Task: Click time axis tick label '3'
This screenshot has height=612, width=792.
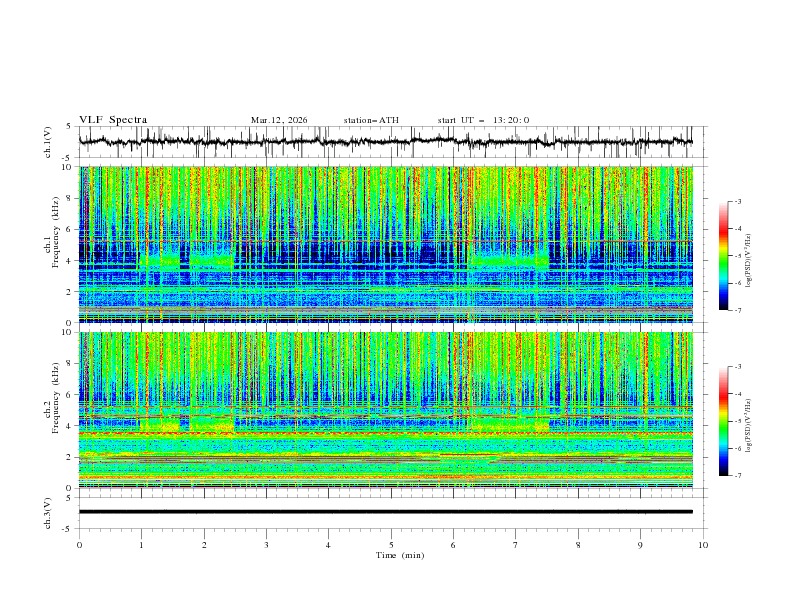Action: coord(266,545)
